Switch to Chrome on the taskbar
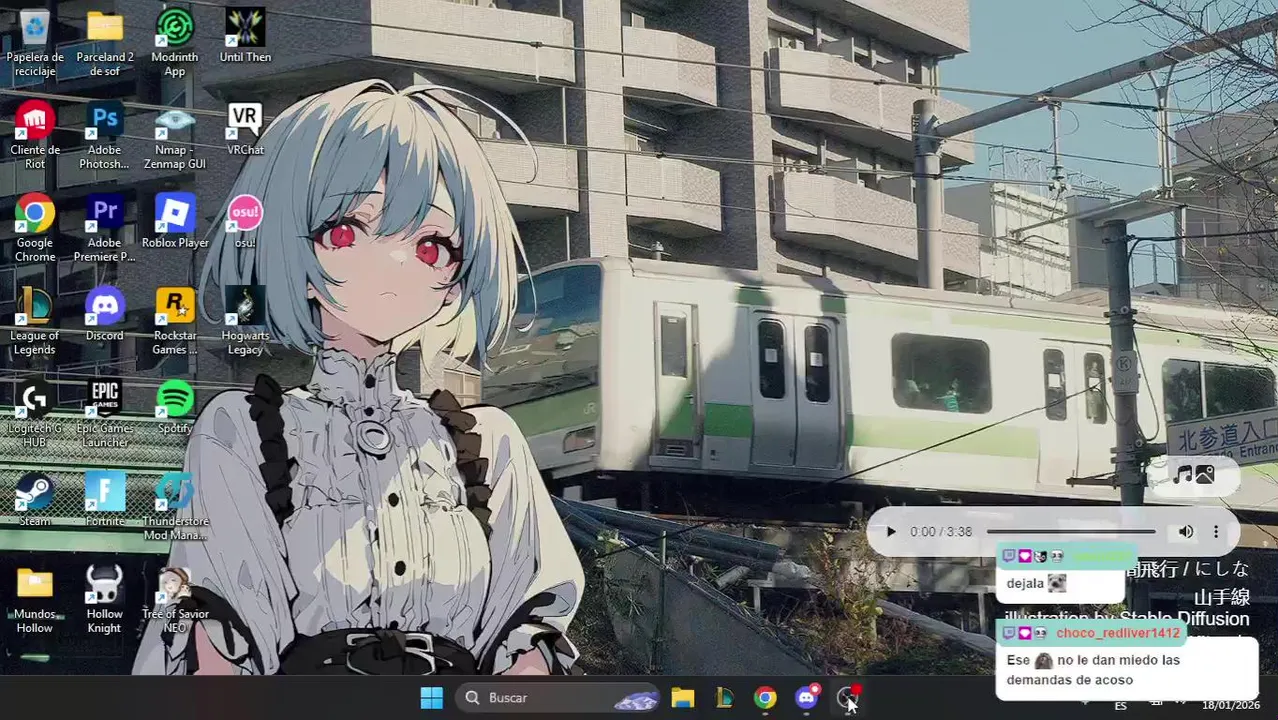 765,698
